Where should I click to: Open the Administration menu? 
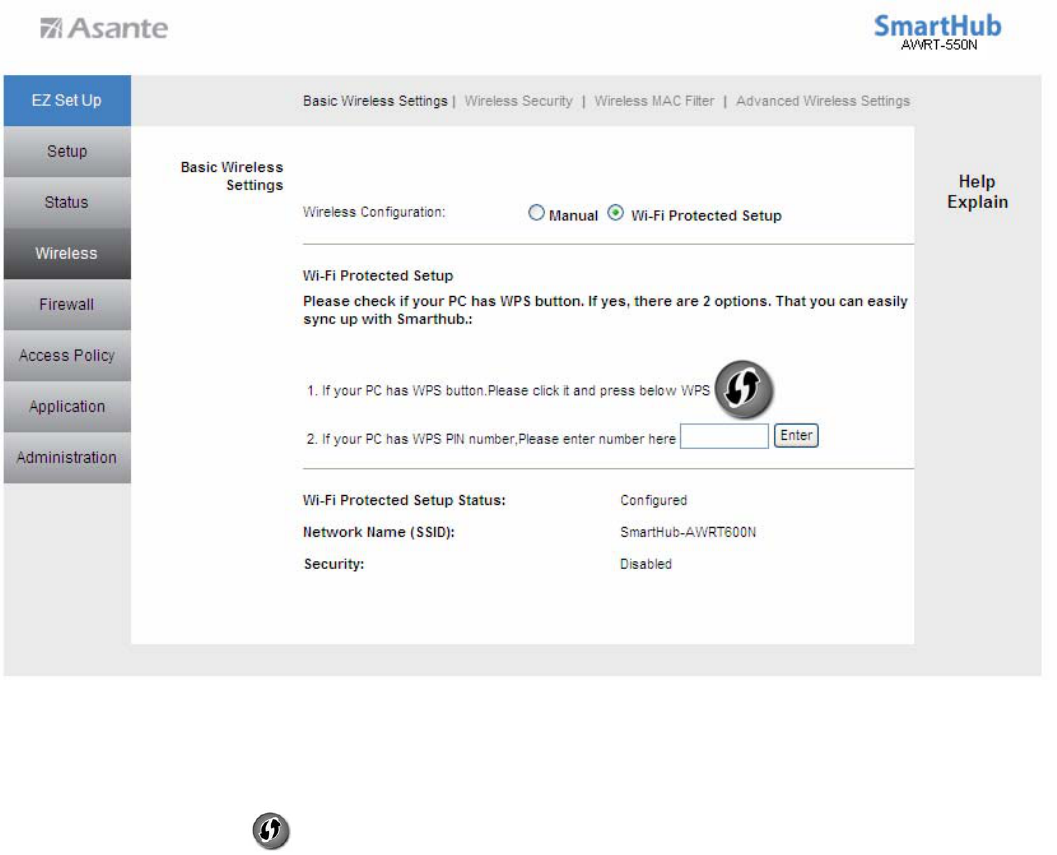67,458
